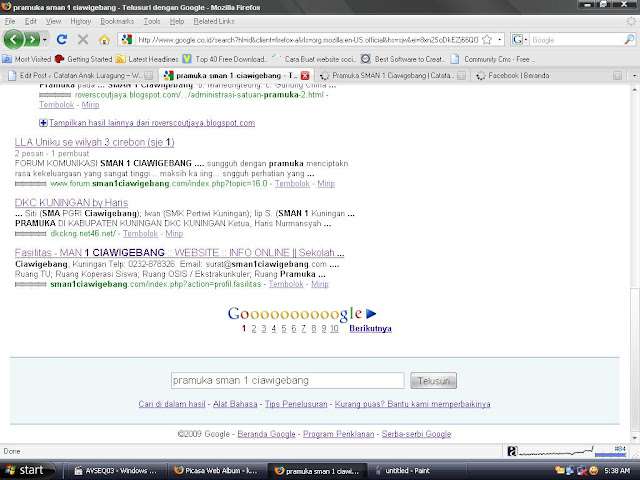The height and width of the screenshot is (480, 640).
Task: Open the Help menu
Action: tap(177, 21)
